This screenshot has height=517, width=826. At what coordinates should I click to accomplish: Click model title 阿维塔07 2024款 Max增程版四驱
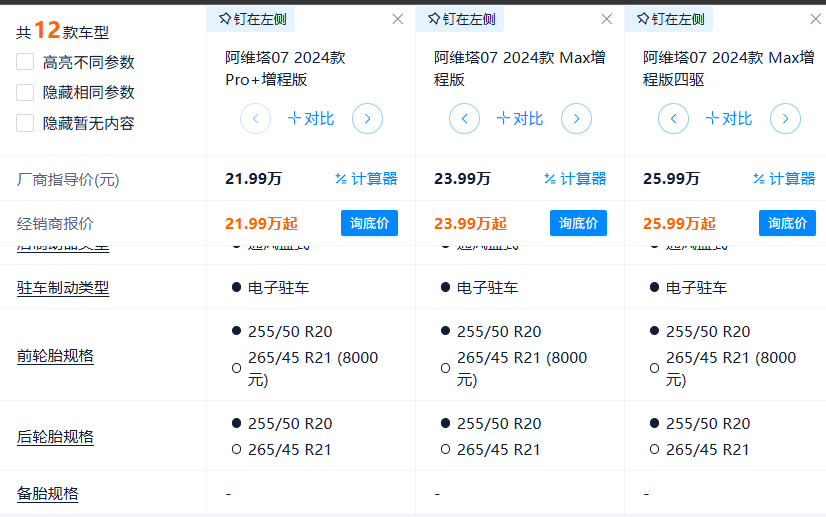[x=729, y=69]
